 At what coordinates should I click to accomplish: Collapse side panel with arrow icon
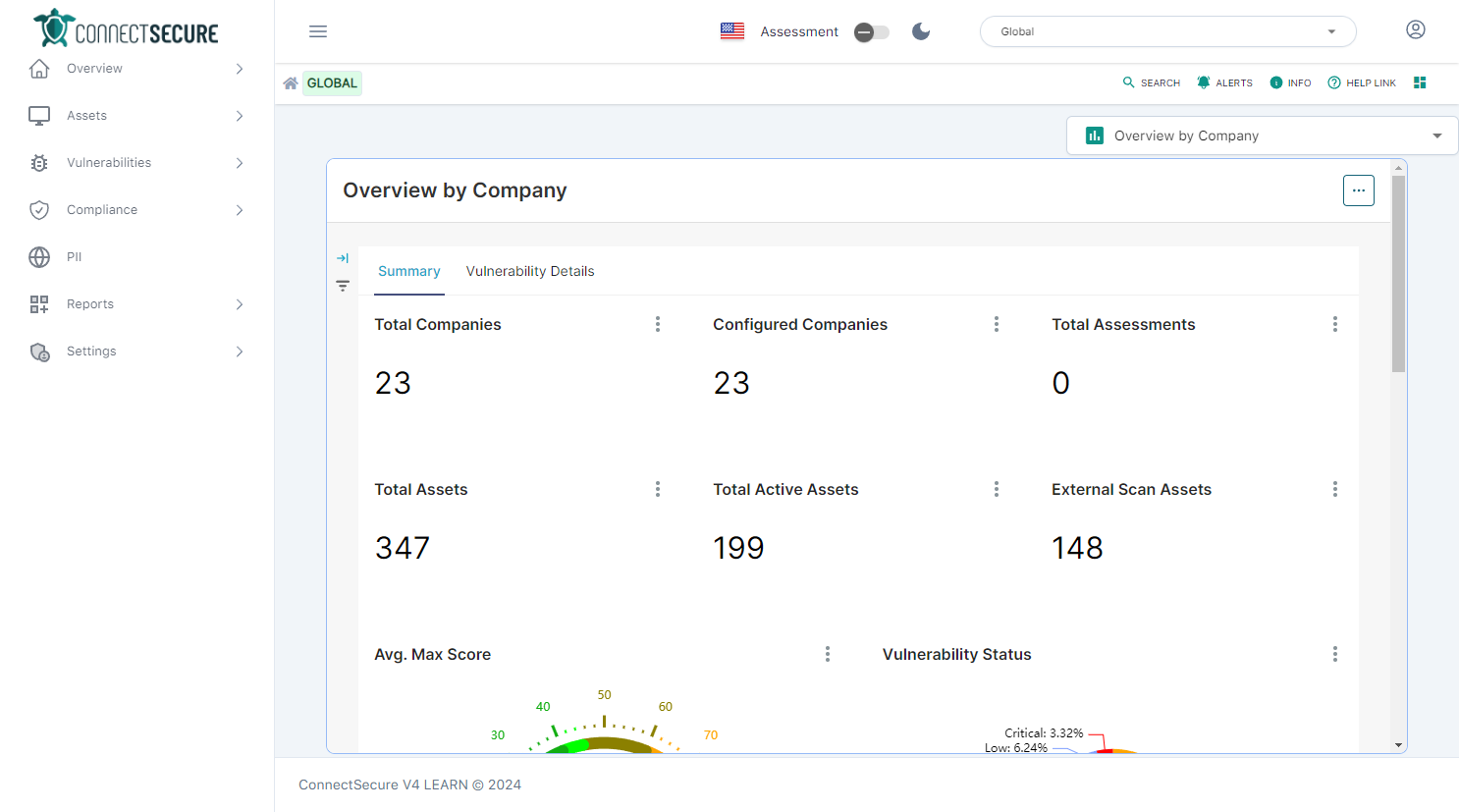point(343,258)
